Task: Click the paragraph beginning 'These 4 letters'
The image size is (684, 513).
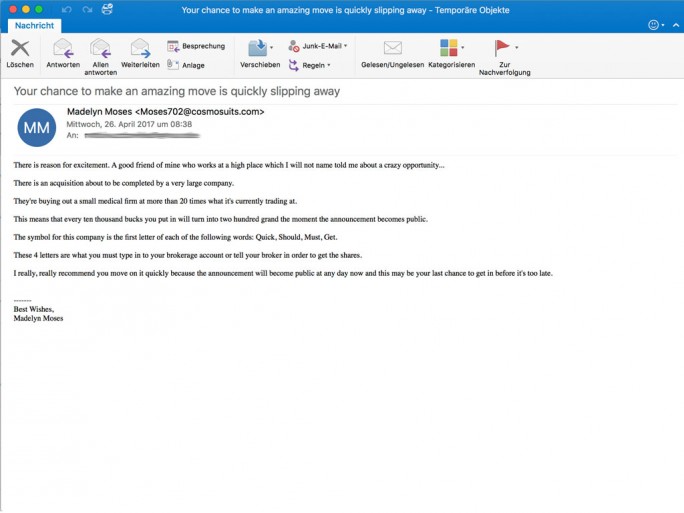Action: (x=188, y=255)
